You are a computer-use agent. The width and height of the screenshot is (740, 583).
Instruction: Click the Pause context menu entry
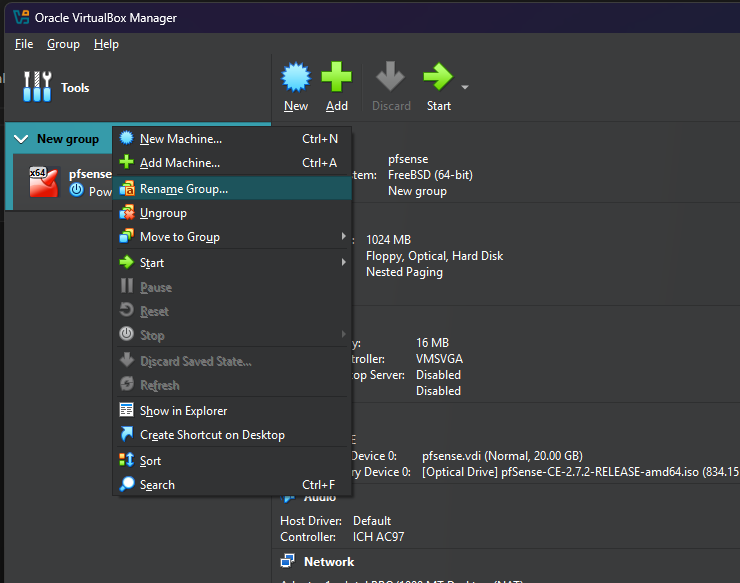point(232,287)
